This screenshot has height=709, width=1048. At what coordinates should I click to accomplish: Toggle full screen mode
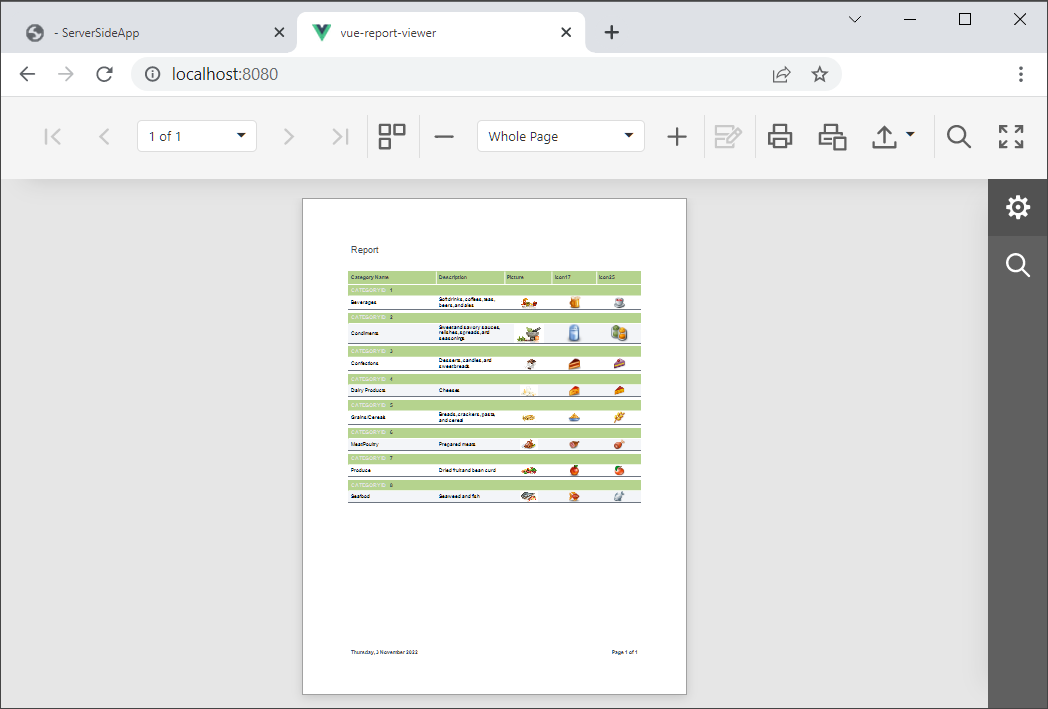[1011, 136]
